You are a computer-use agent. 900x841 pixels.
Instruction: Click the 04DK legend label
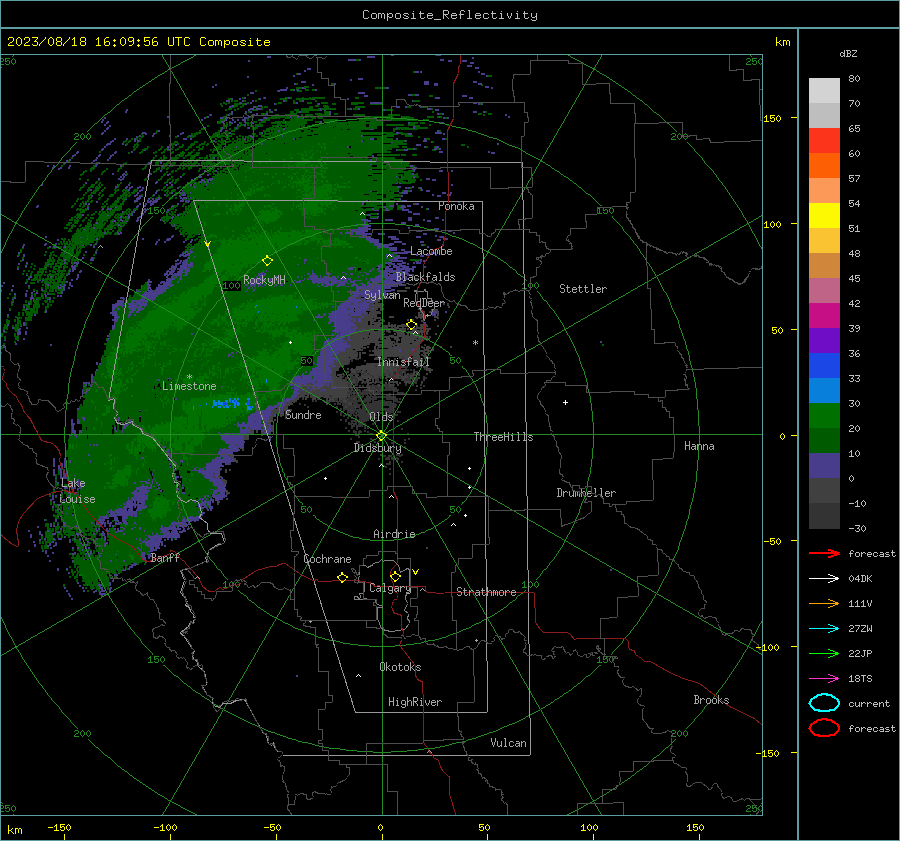(x=860, y=579)
